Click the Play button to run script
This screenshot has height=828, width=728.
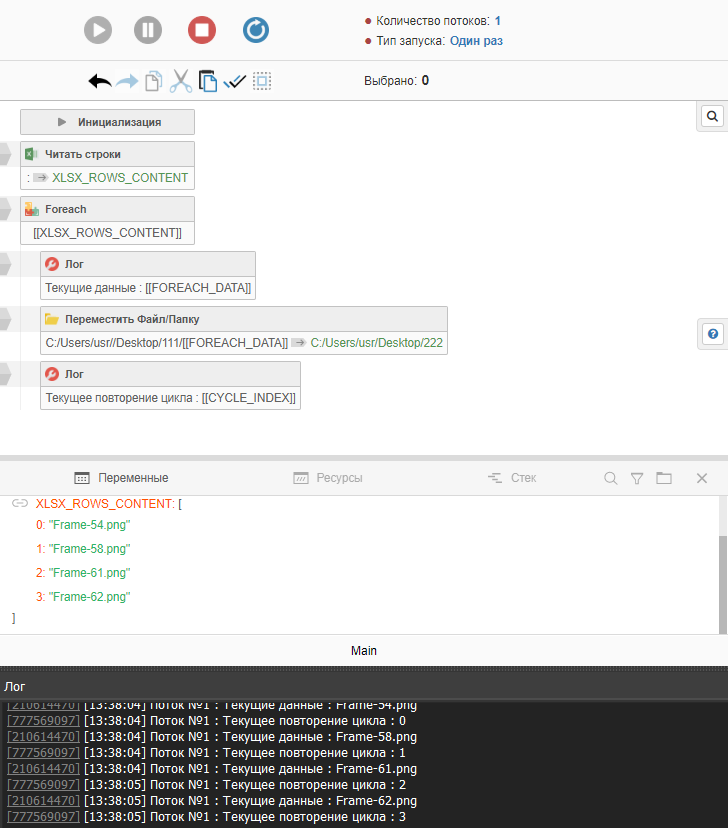click(x=98, y=30)
